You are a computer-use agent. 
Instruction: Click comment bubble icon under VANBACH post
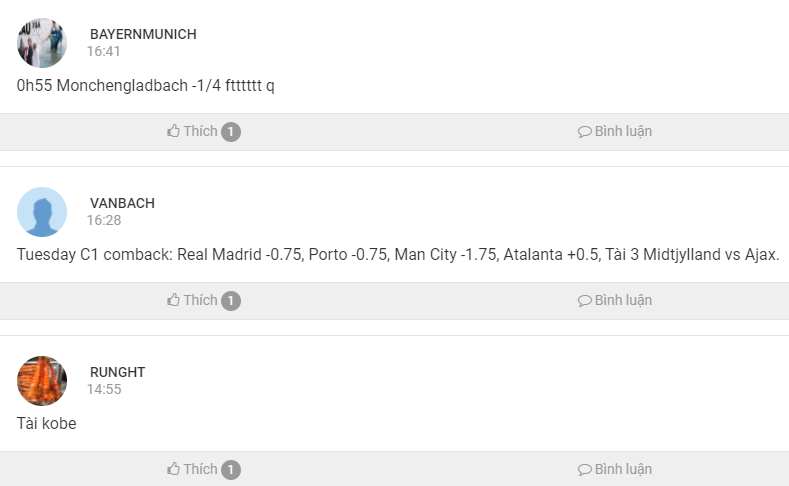click(585, 301)
